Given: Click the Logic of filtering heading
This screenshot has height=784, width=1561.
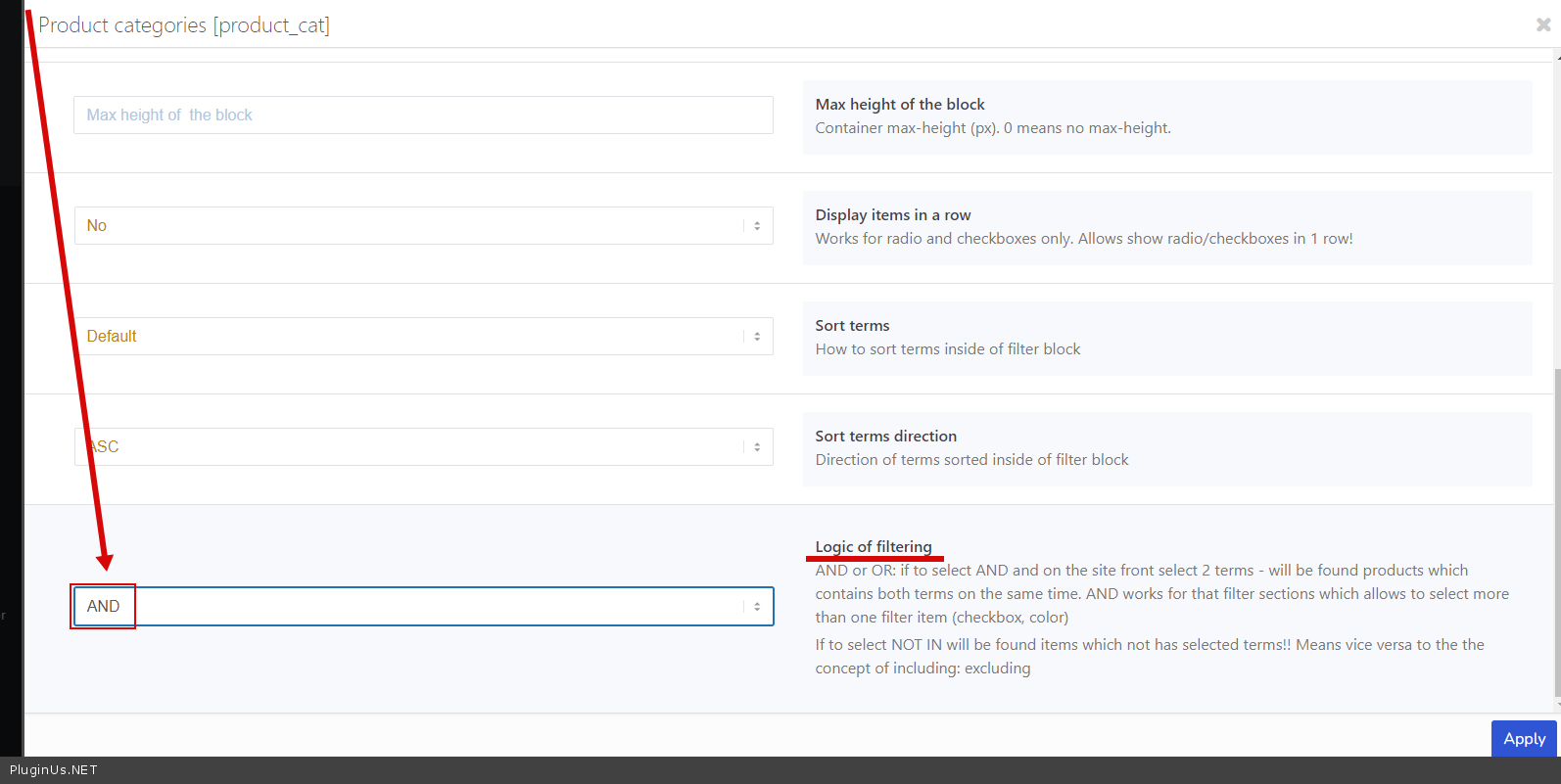Looking at the screenshot, I should 874,547.
